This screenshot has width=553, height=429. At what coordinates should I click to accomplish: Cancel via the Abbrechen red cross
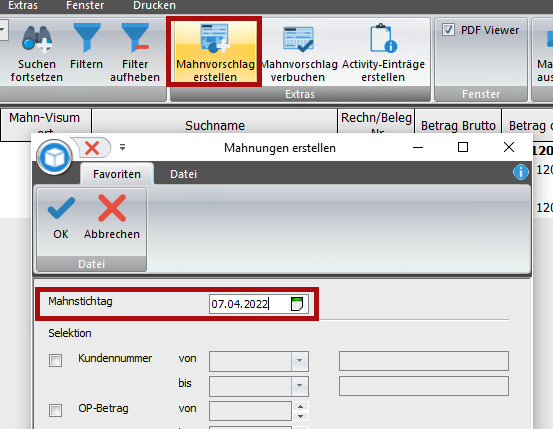coord(112,218)
